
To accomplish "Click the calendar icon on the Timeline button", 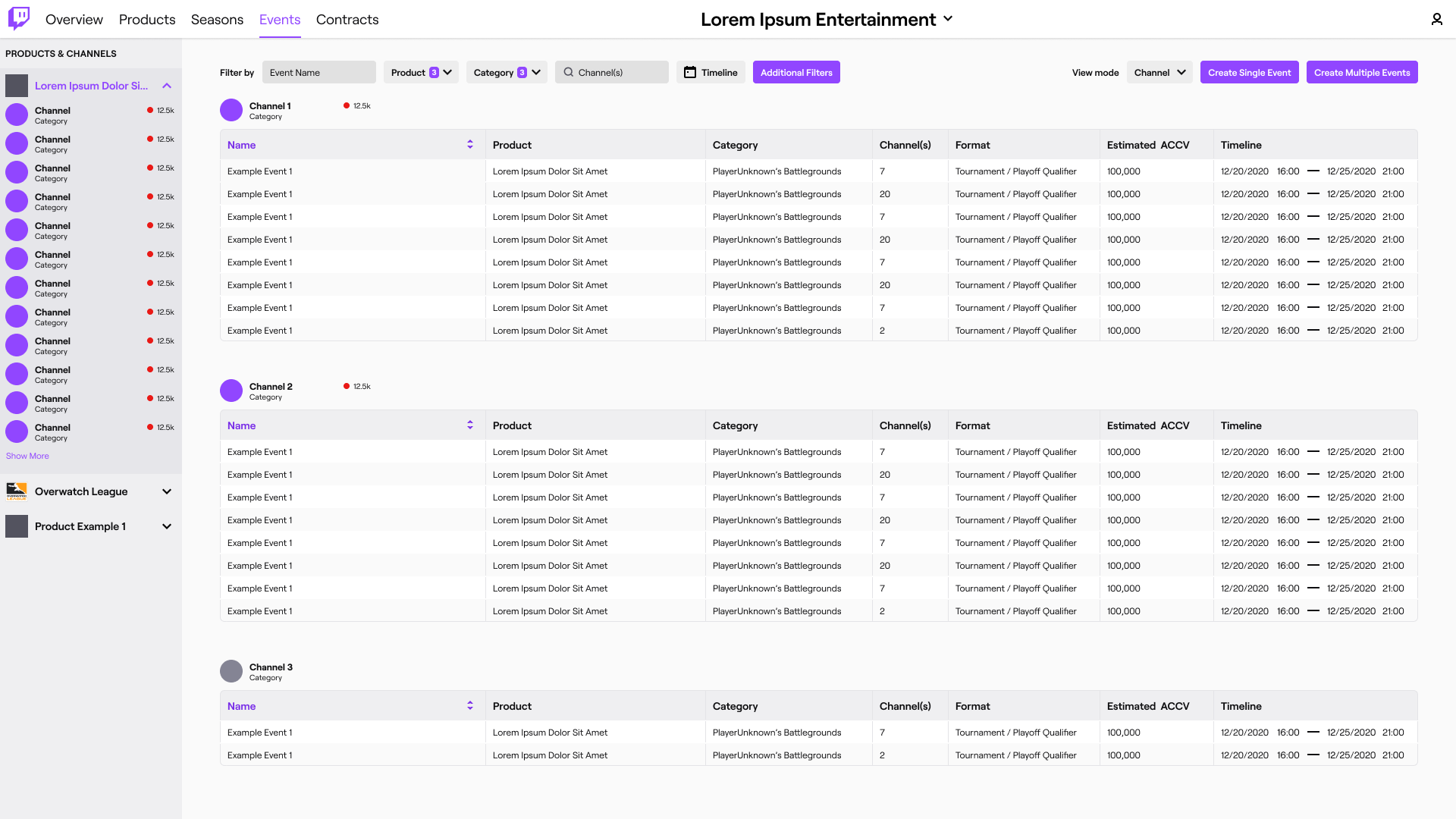I will pos(689,72).
